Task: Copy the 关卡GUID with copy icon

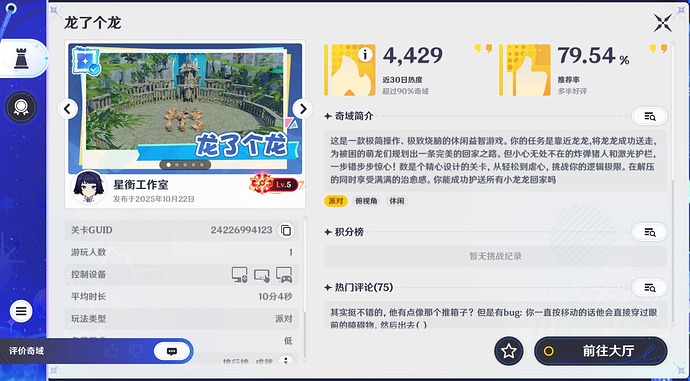Action: click(x=286, y=230)
